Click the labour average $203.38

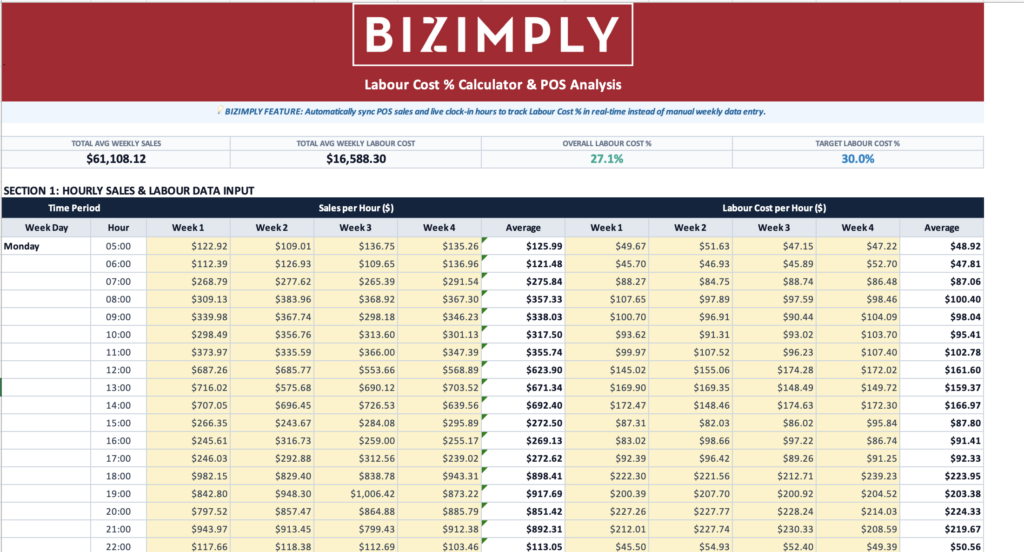(941, 494)
